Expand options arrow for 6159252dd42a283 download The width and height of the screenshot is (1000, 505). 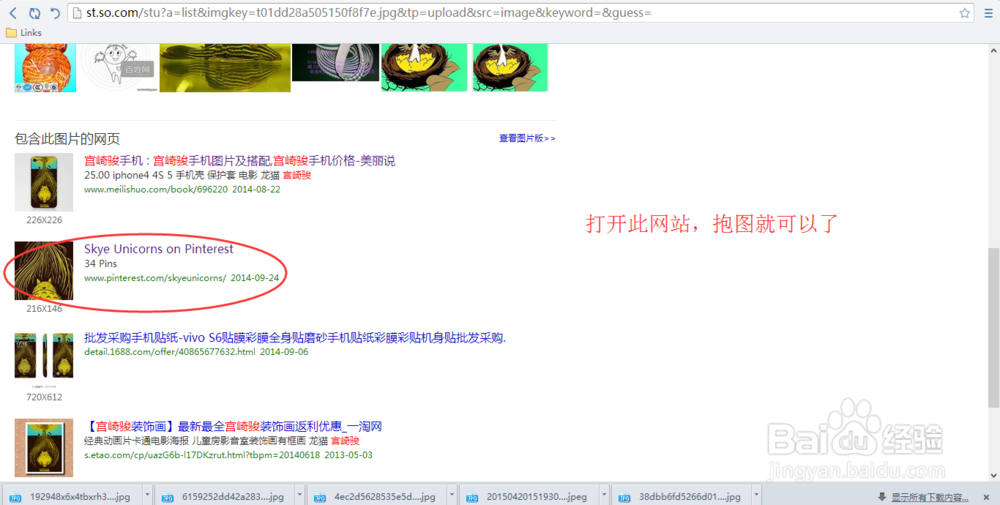(300, 495)
